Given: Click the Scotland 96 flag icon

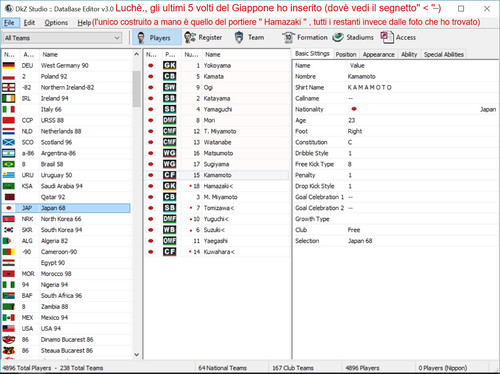Looking at the screenshot, I should click(9, 142).
